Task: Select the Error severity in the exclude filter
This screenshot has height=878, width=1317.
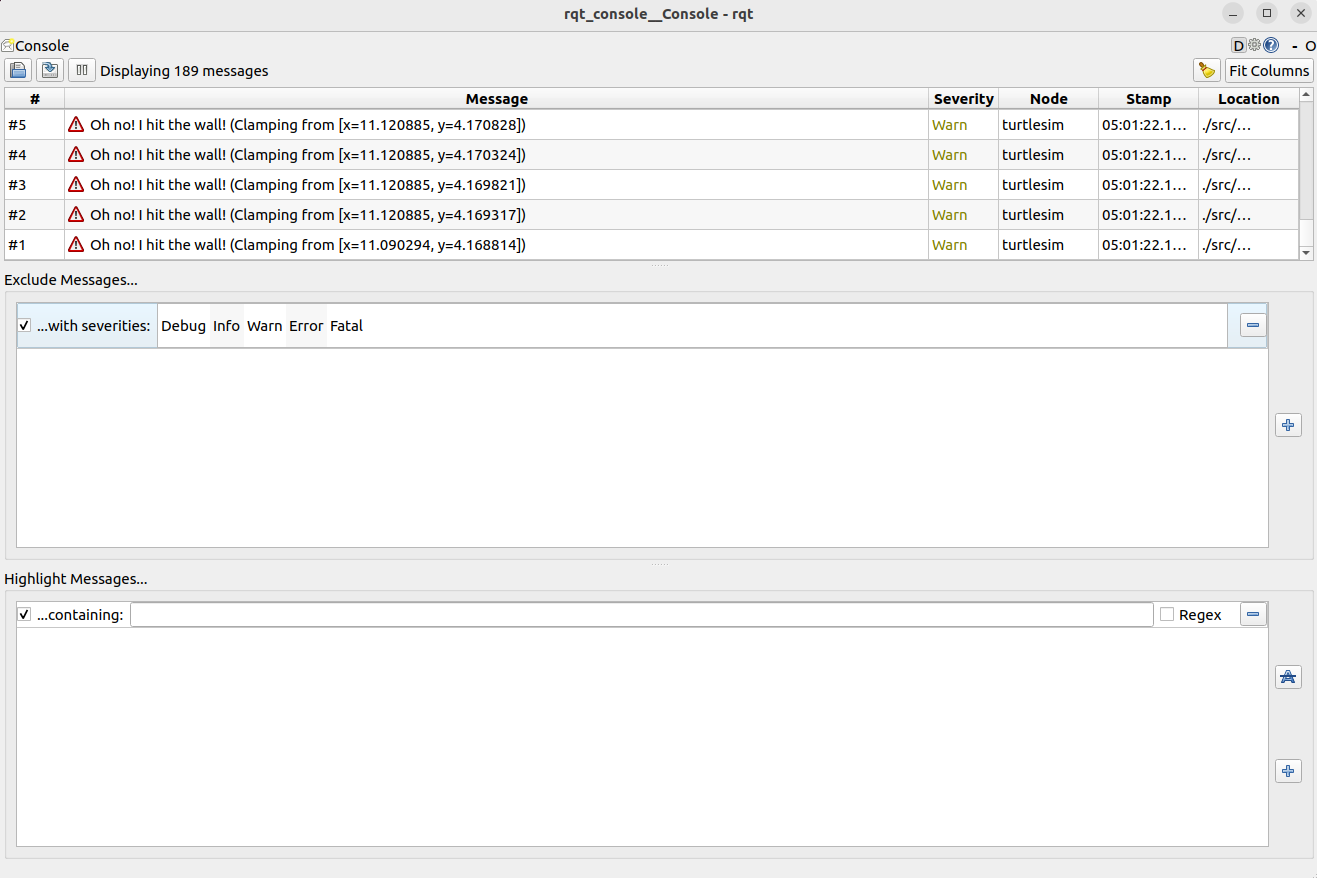Action: (306, 326)
